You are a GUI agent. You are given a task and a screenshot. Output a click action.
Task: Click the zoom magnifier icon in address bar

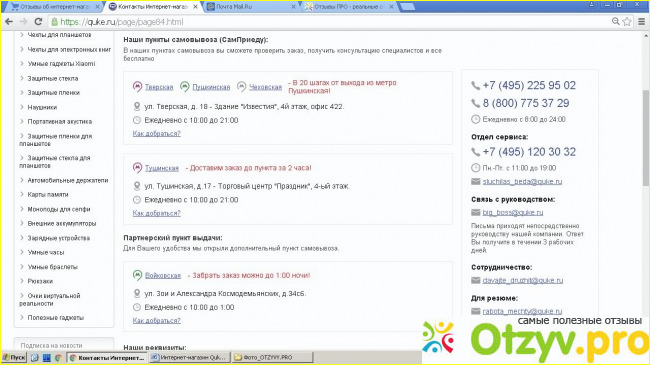point(616,22)
